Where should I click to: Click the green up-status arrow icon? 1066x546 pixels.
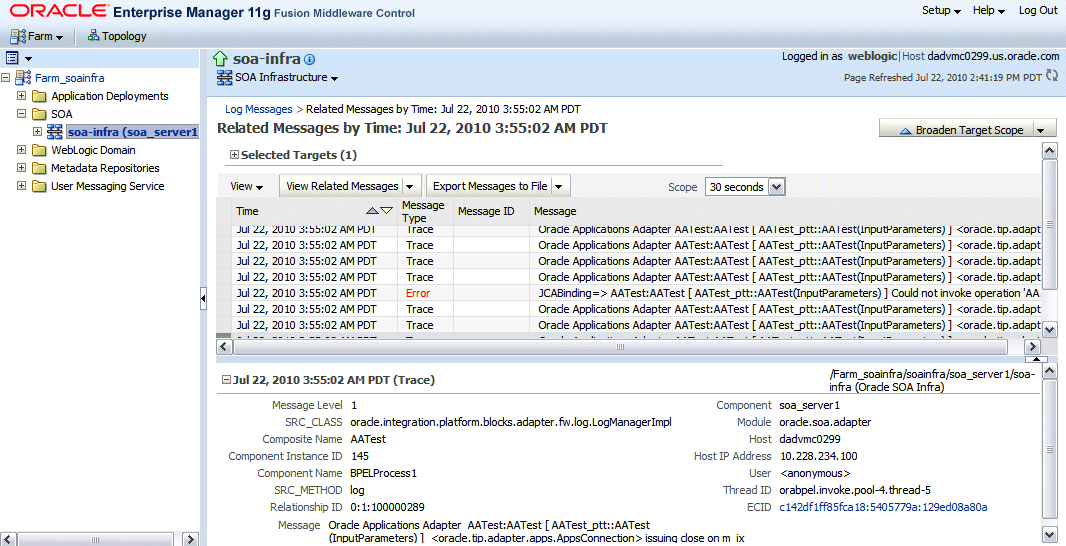220,58
